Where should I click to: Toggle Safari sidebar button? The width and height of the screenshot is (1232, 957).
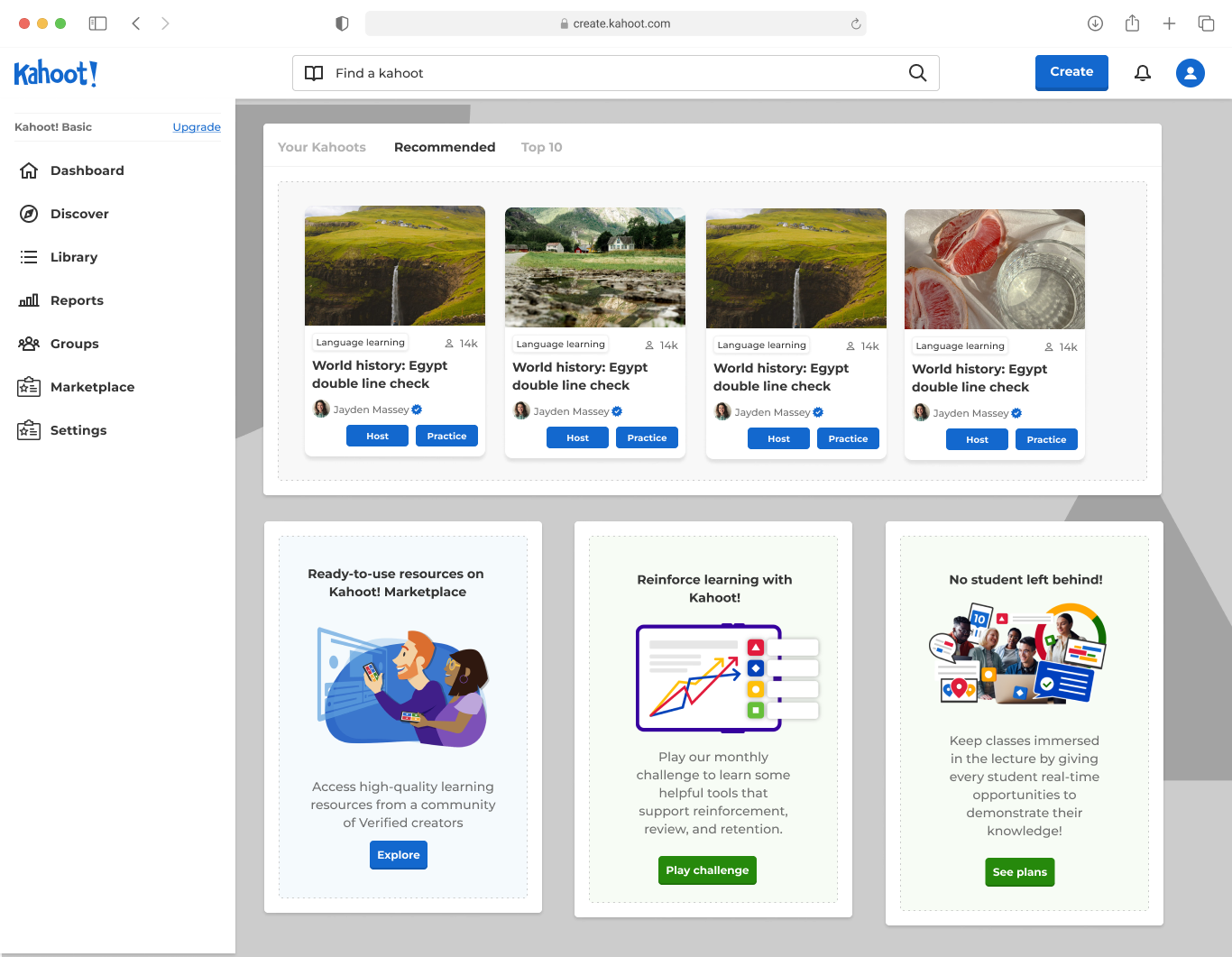pyautogui.click(x=97, y=23)
